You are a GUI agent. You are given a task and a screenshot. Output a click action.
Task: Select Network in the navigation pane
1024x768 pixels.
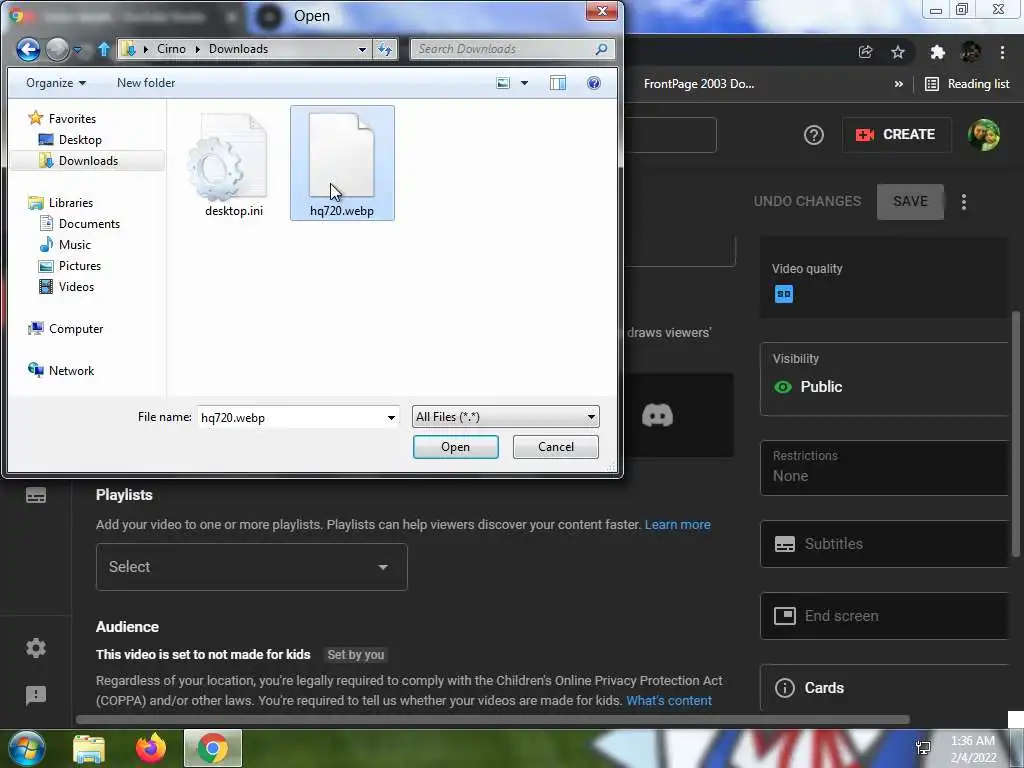click(71, 370)
